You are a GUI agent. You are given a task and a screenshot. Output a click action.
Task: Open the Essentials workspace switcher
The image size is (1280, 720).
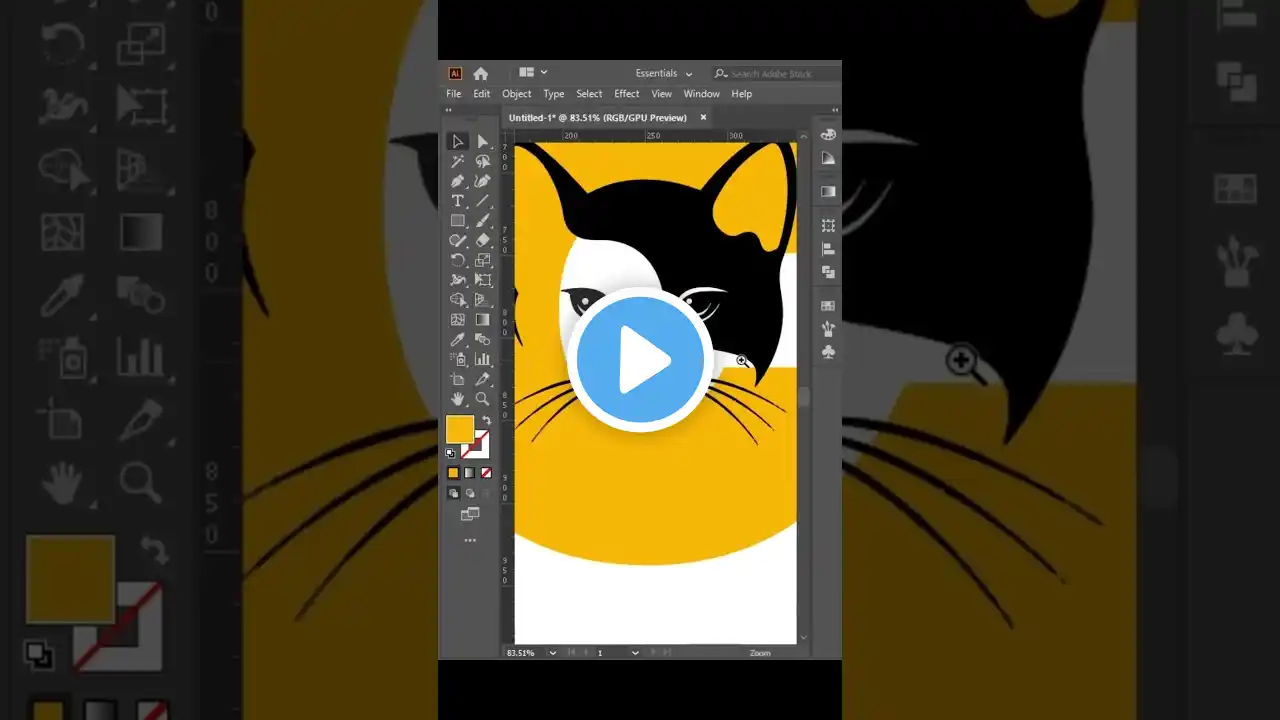[664, 73]
